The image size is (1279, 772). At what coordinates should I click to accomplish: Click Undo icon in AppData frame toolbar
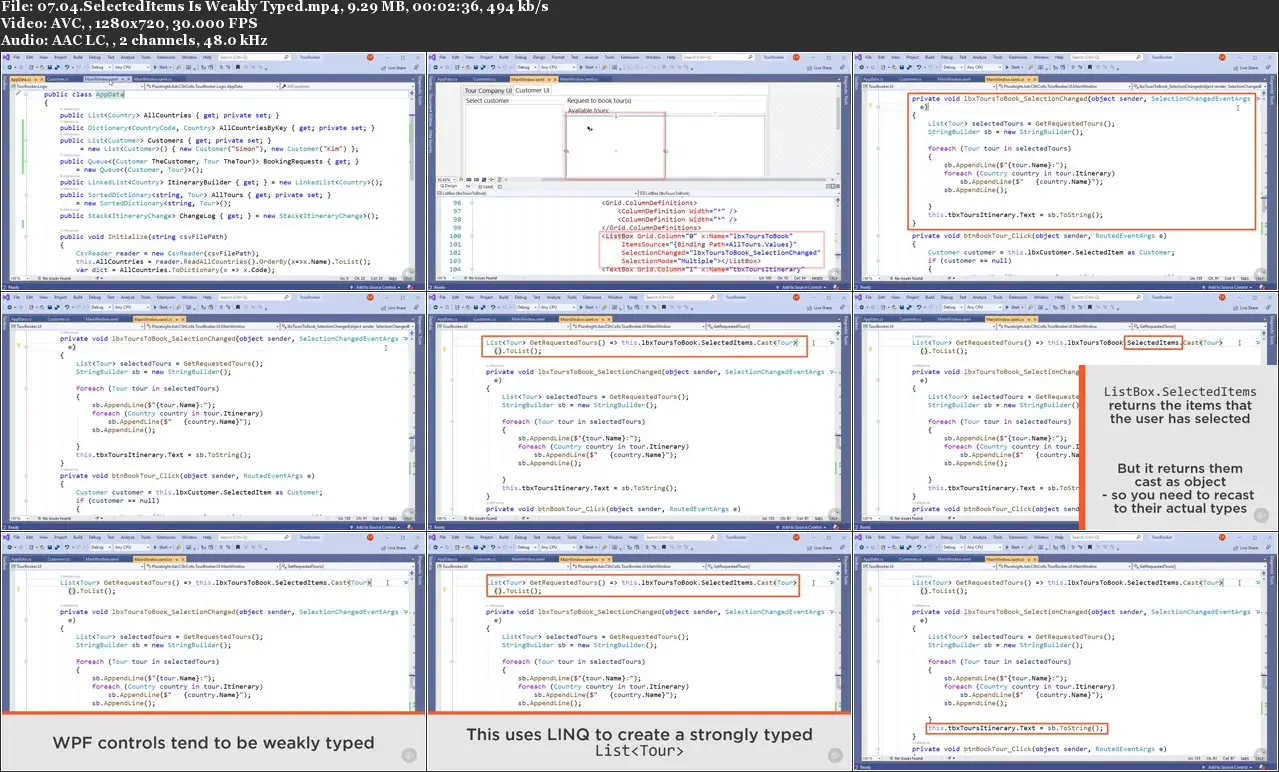click(67, 67)
